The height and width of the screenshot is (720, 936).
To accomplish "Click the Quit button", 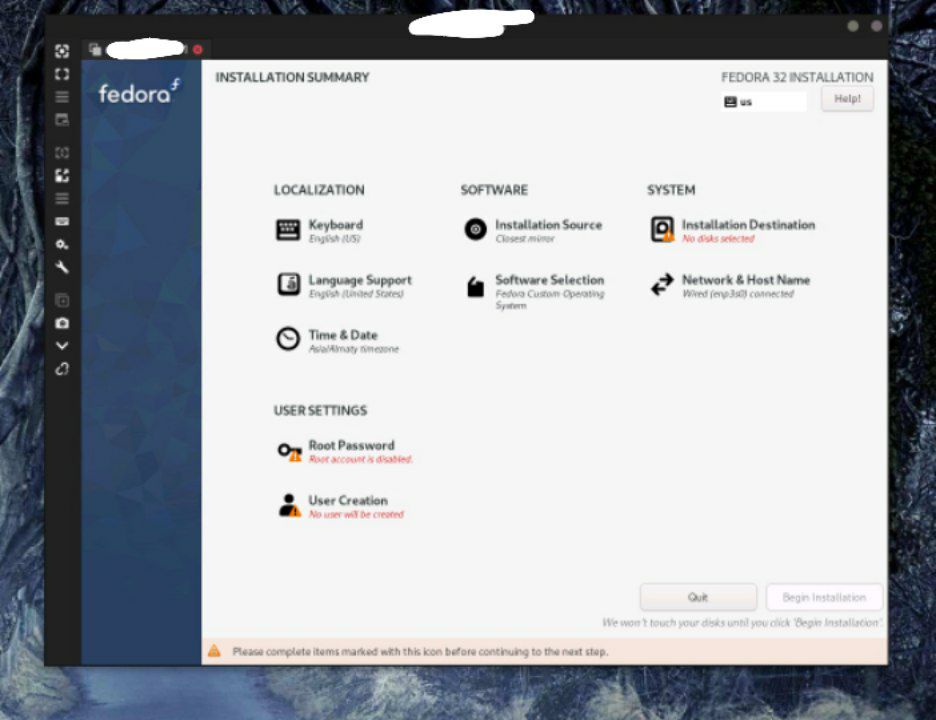I will 698,597.
